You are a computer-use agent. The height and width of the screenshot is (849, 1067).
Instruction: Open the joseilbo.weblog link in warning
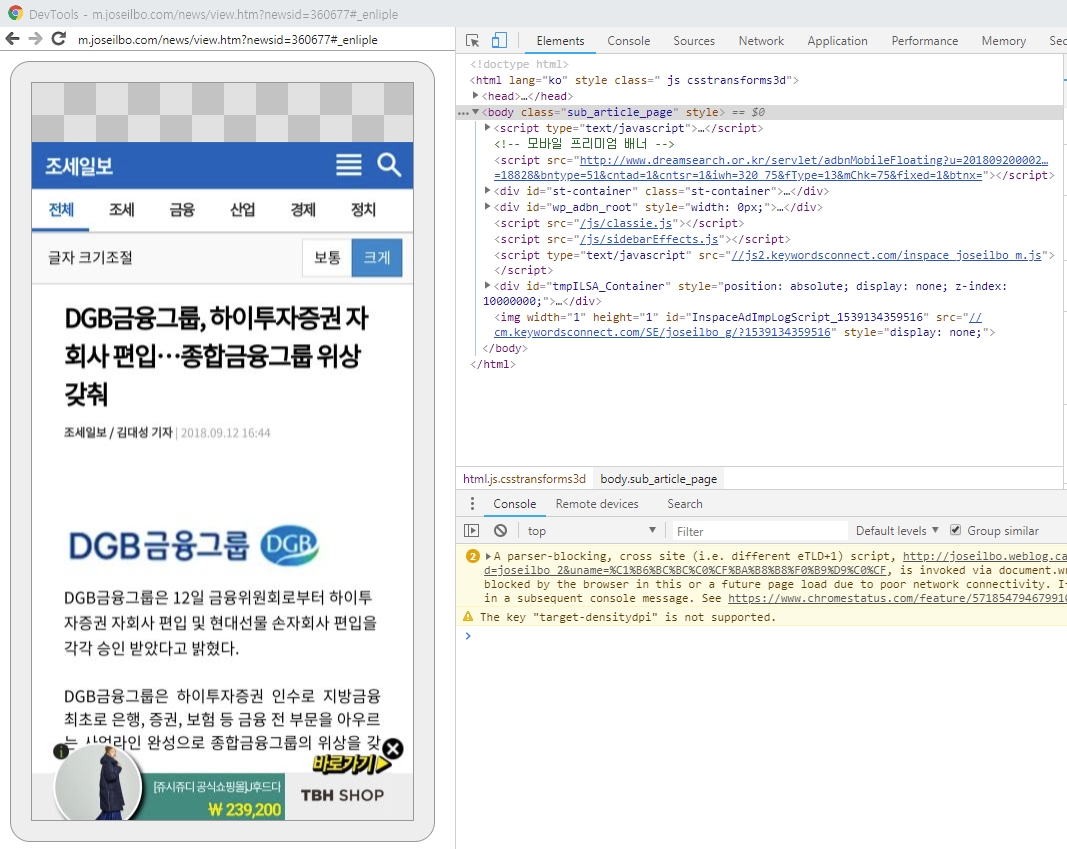985,556
